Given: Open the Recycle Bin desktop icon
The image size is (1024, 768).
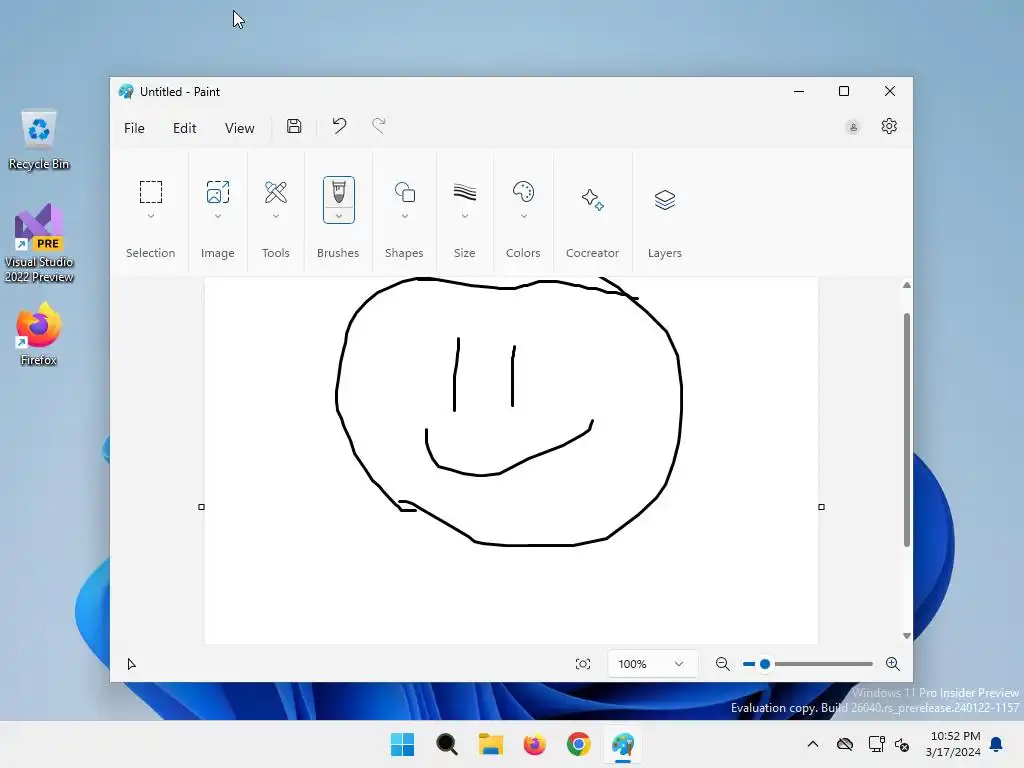Looking at the screenshot, I should [39, 140].
